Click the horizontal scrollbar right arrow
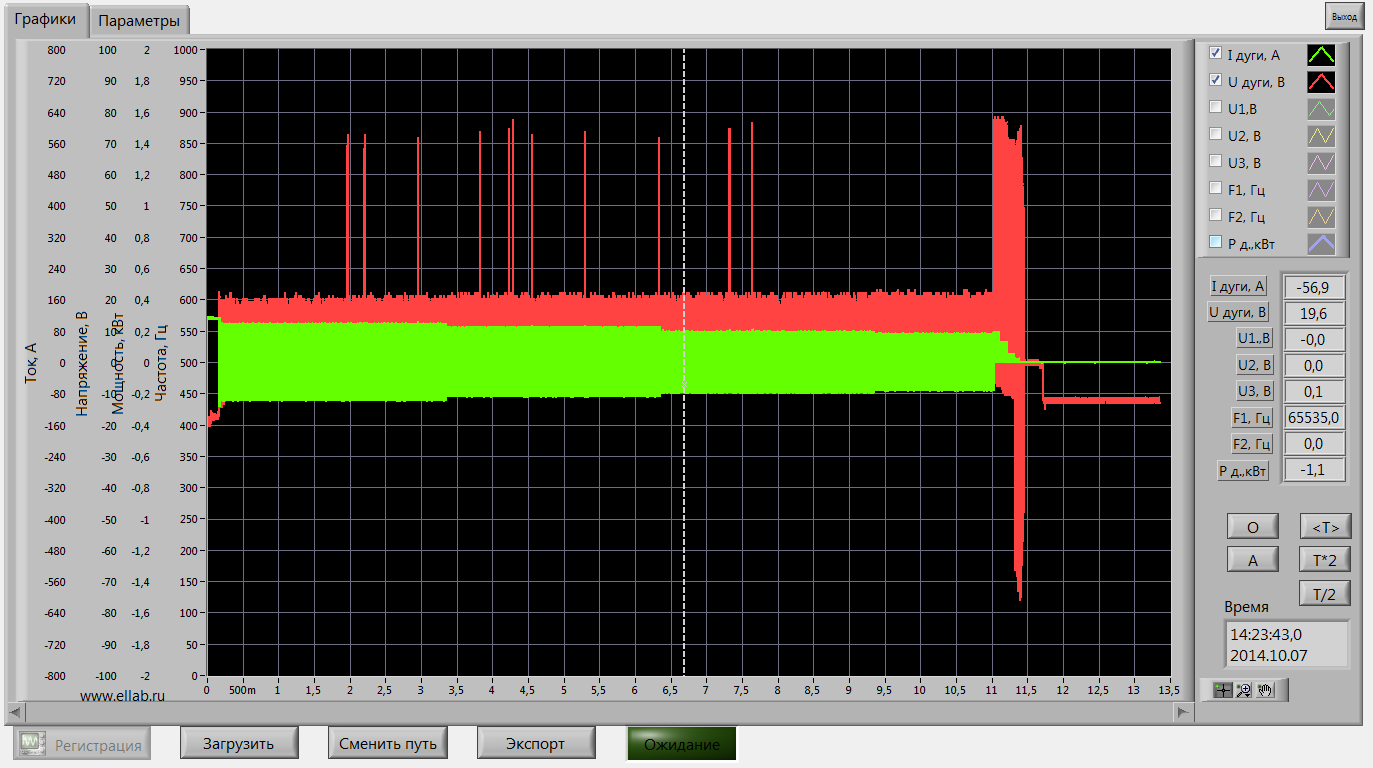Viewport: 1373px width, 768px height. point(1184,712)
